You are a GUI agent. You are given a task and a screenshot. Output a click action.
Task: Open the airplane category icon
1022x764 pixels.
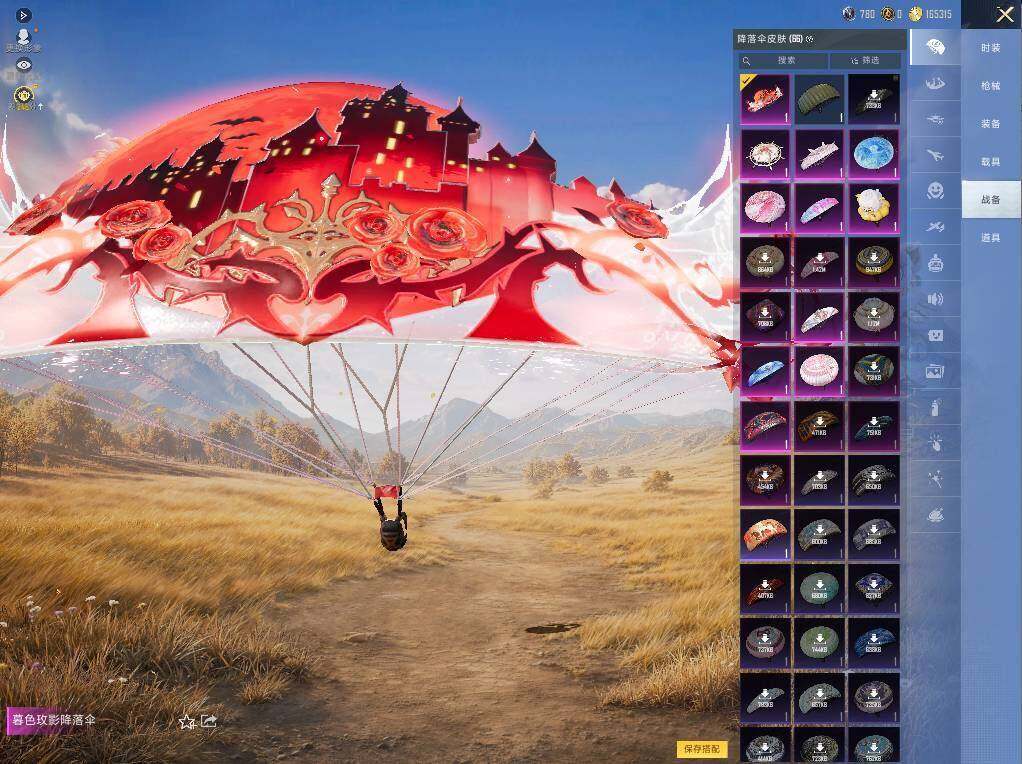click(935, 155)
